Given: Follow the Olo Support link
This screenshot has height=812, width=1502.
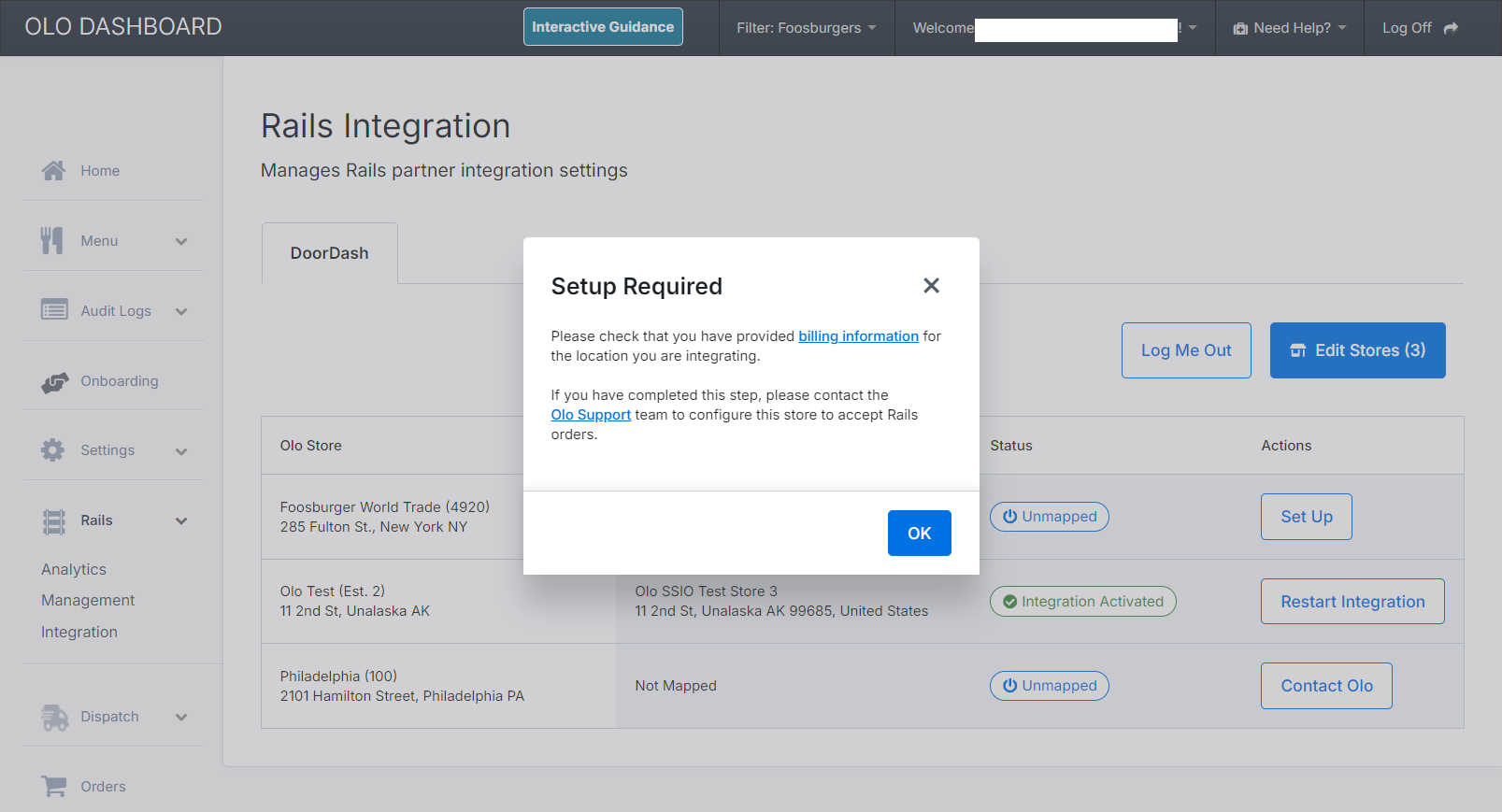Looking at the screenshot, I should [591, 415].
